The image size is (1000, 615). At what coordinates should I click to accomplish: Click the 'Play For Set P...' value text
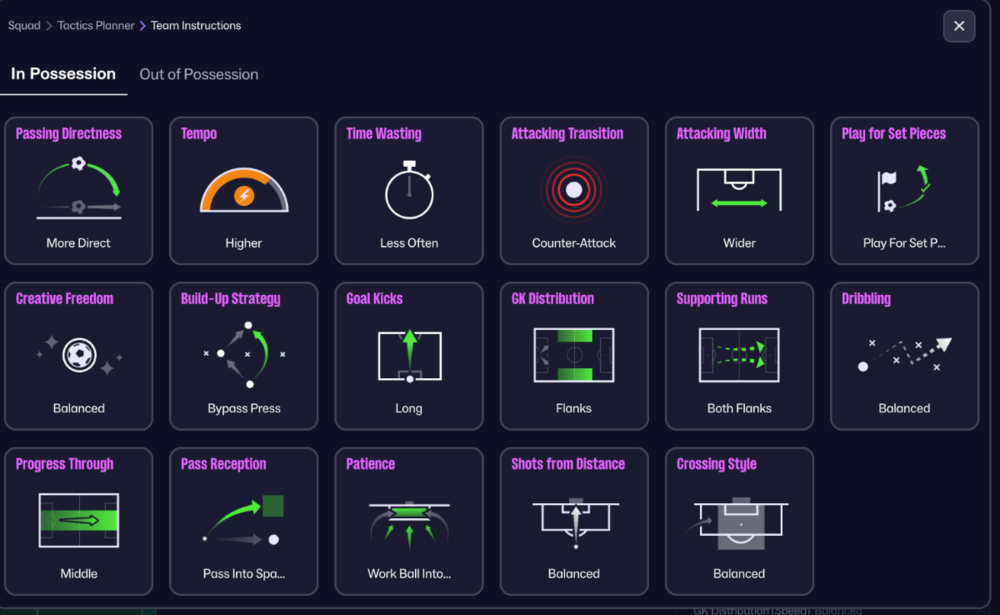pyautogui.click(x=904, y=243)
